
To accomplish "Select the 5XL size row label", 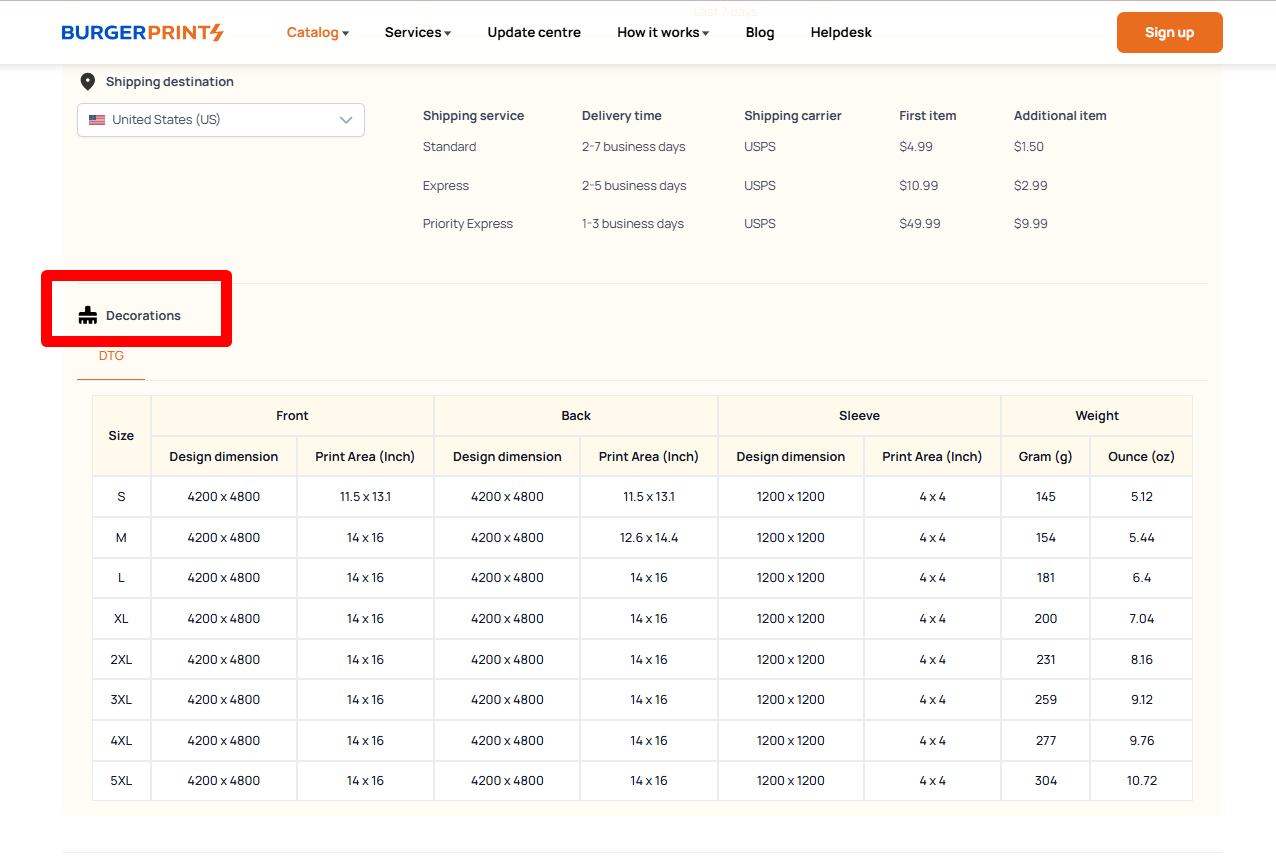I will click(x=121, y=781).
